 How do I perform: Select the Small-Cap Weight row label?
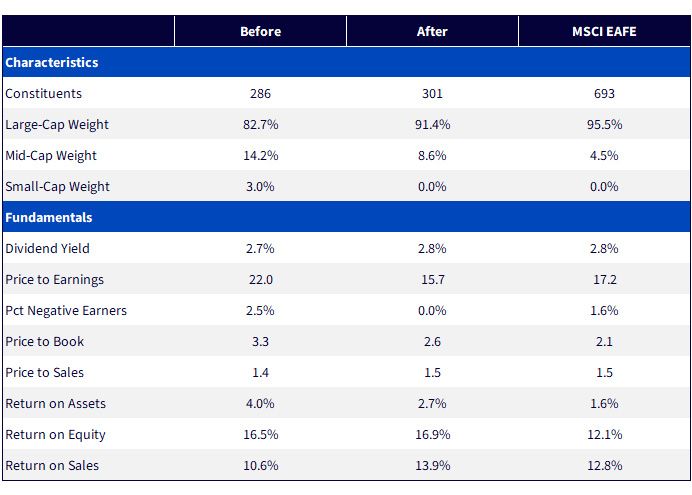57,187
